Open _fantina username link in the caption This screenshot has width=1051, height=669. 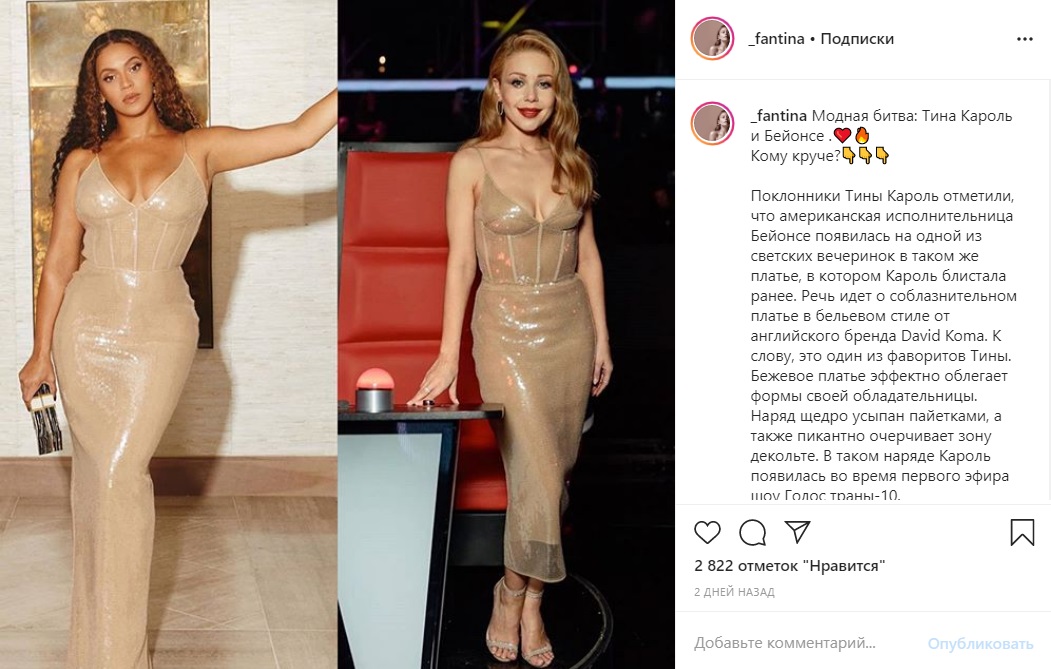778,116
